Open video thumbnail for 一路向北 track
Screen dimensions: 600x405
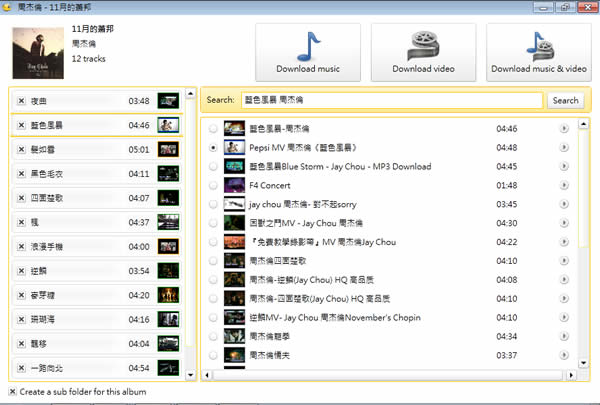pos(168,368)
